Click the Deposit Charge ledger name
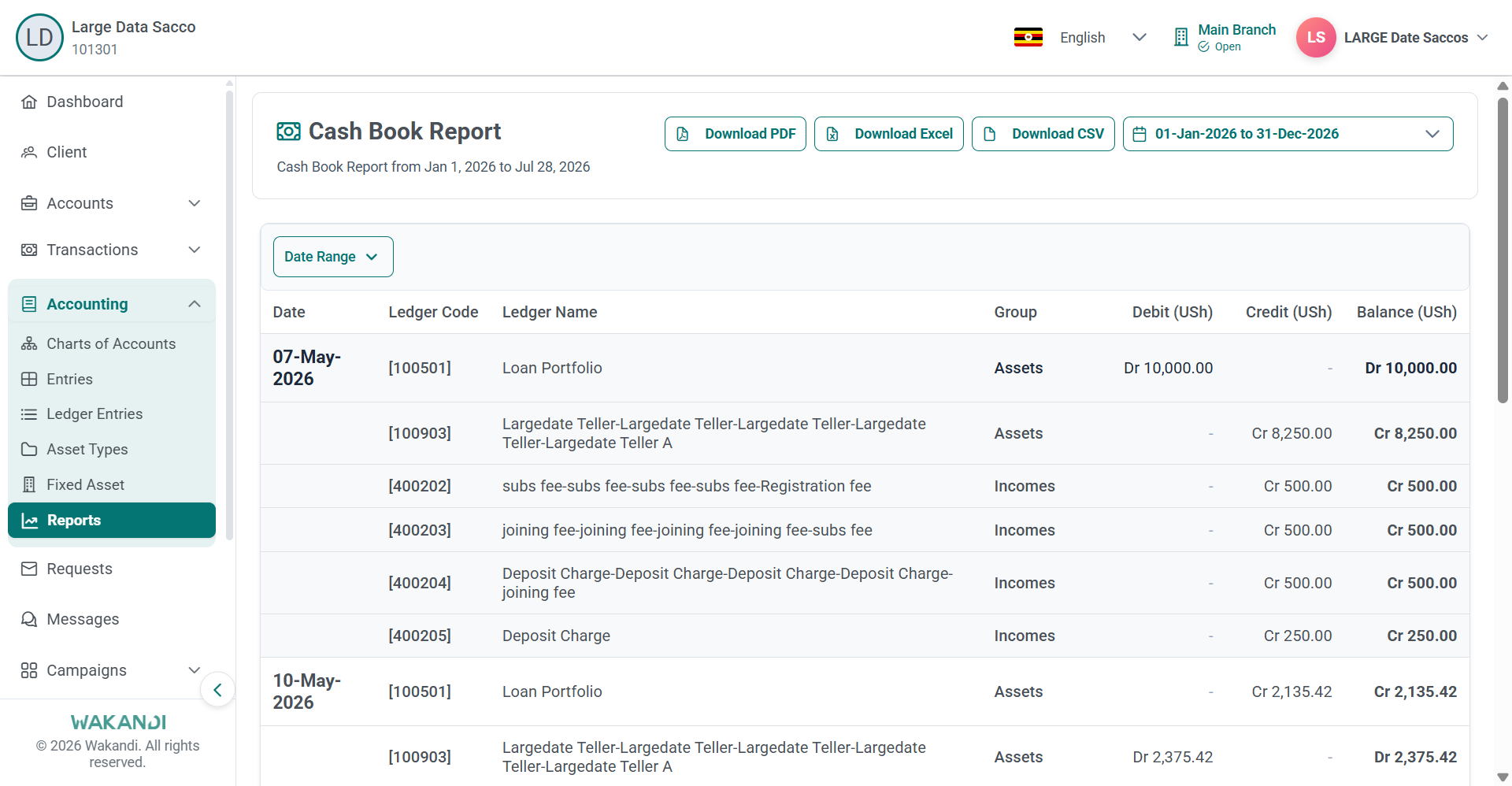Screen dimensions: 1512x786 [556, 636]
